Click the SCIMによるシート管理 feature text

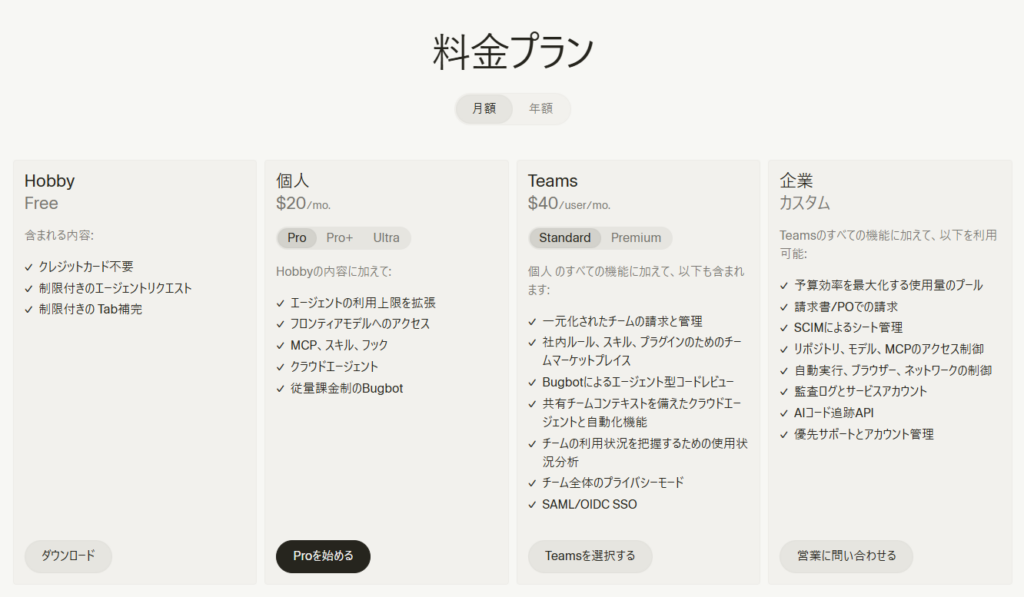pos(848,327)
